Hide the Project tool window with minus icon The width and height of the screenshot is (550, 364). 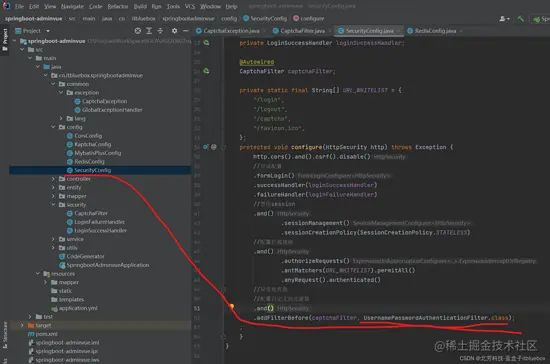point(186,31)
